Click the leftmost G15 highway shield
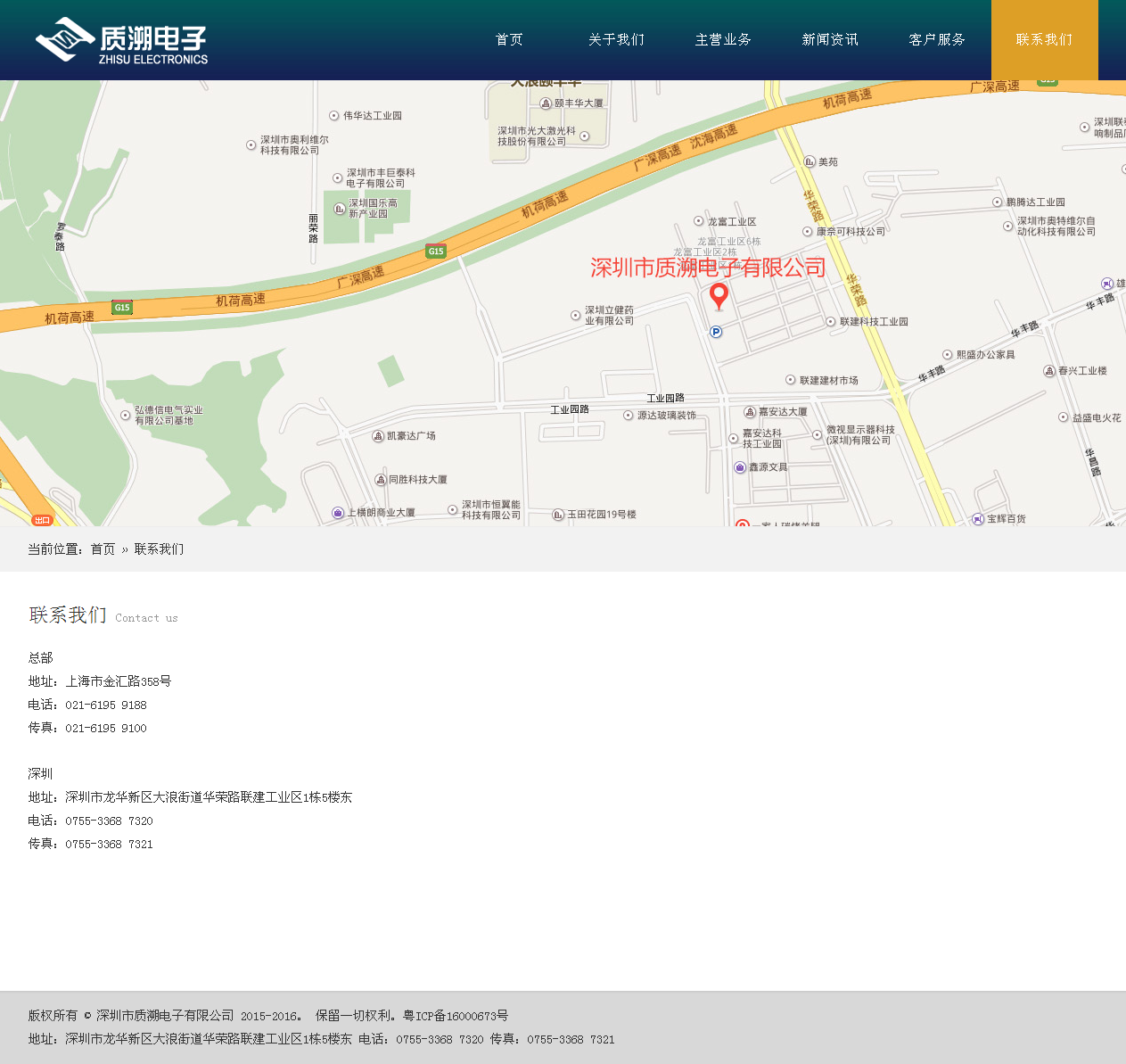 coord(122,308)
